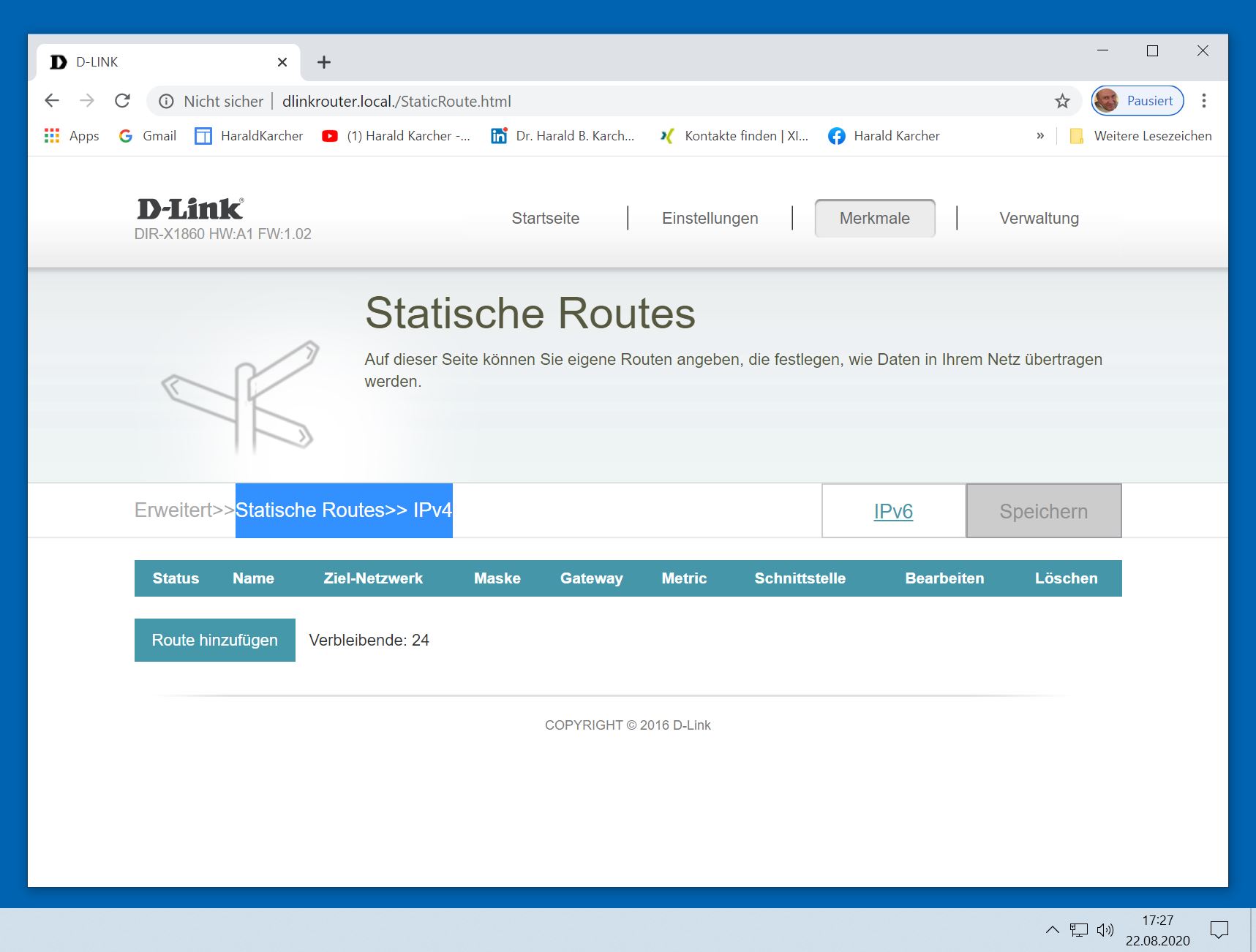Open the Xing Kontakte finden bookmark
The height and width of the screenshot is (952, 1256).
(734, 136)
